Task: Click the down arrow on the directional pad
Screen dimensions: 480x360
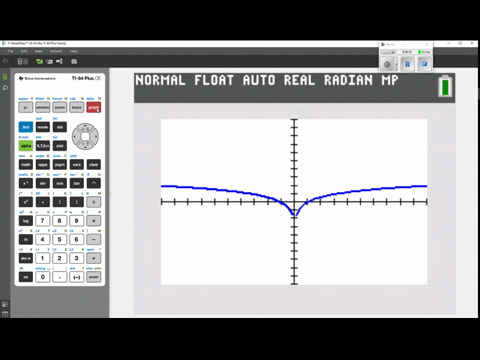Action: pyautogui.click(x=85, y=145)
